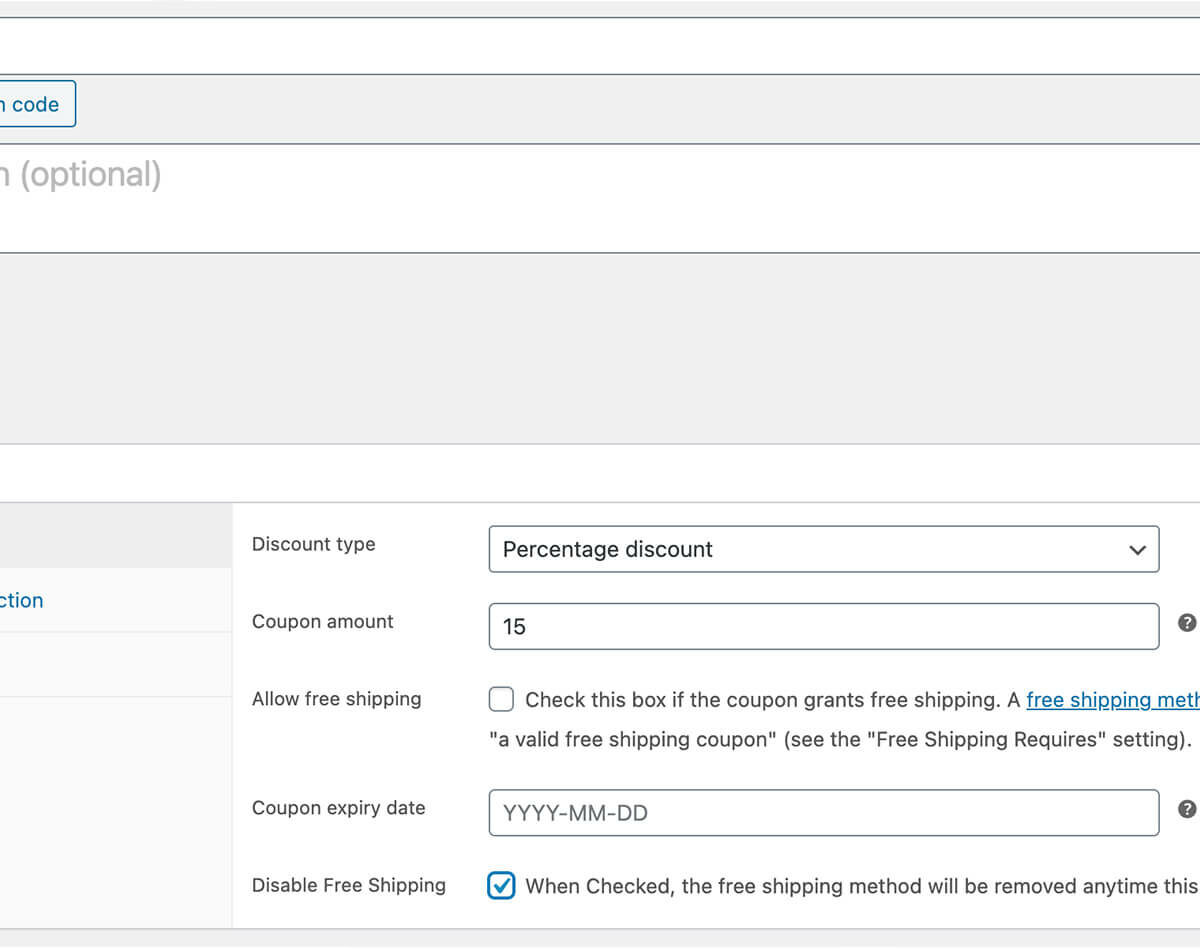Click the Coupon expiry date label
Screen dimensions: 1200x949
coord(338,808)
